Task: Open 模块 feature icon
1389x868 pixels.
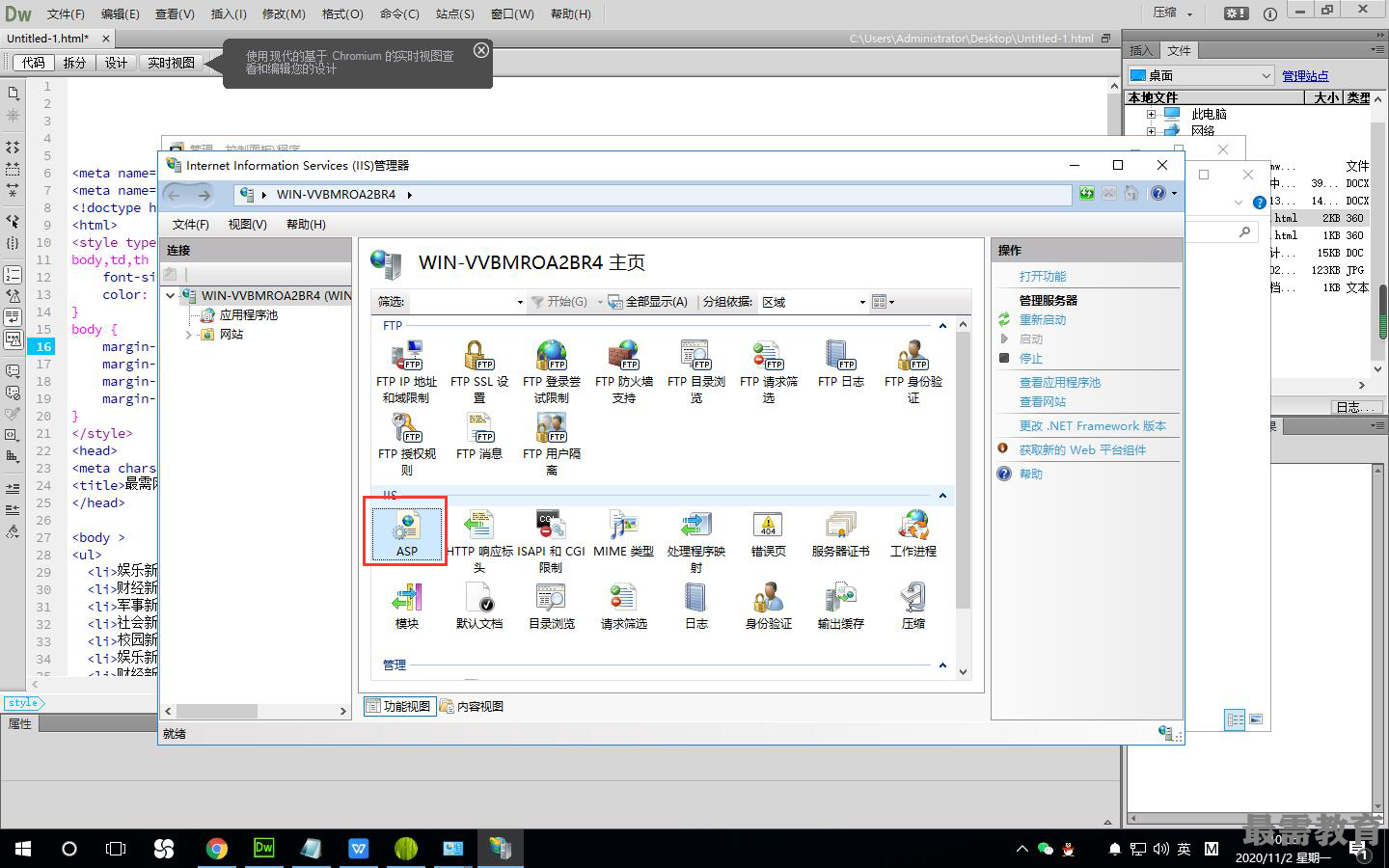Action: pos(406,606)
